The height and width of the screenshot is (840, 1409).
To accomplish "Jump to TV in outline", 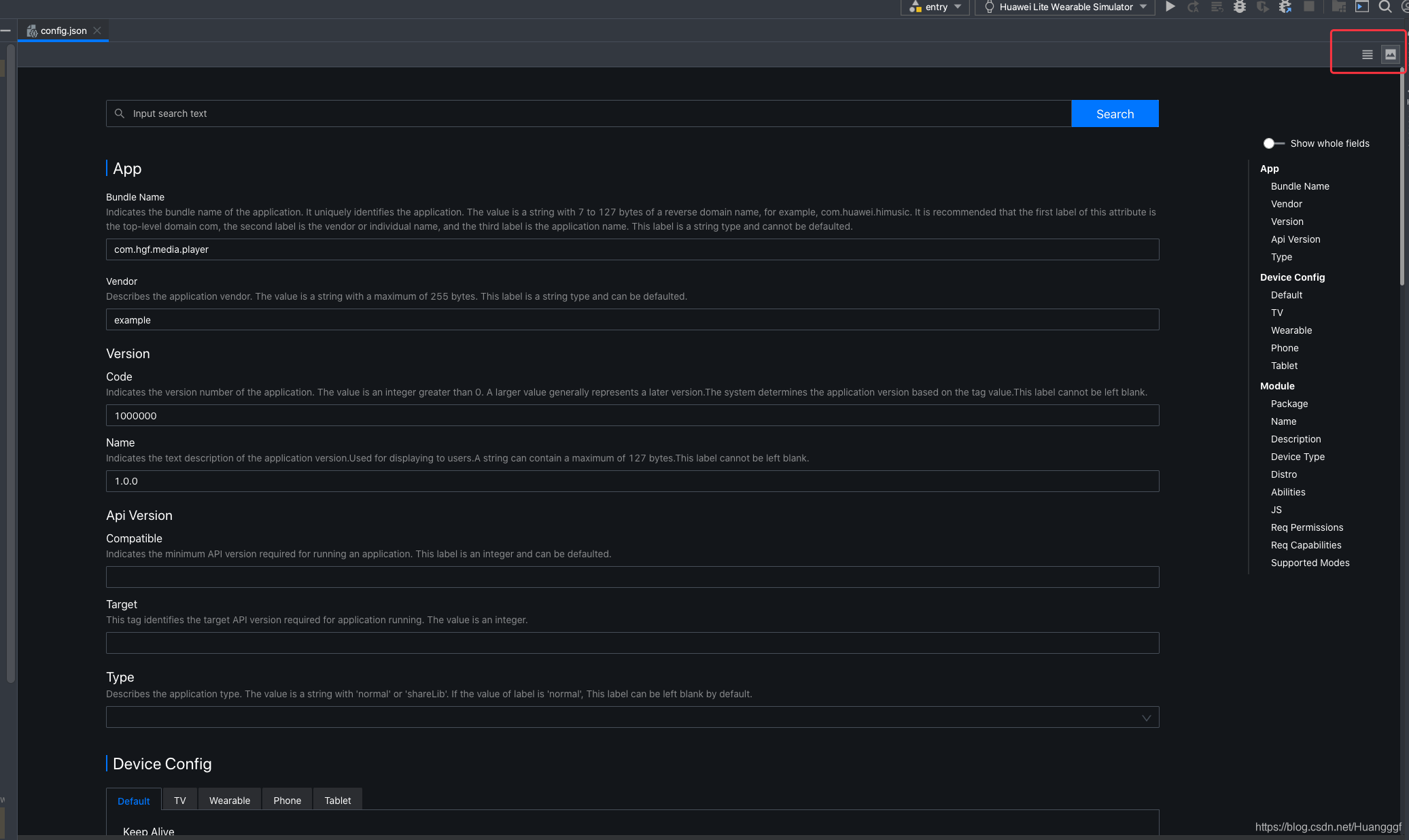I will point(1276,313).
